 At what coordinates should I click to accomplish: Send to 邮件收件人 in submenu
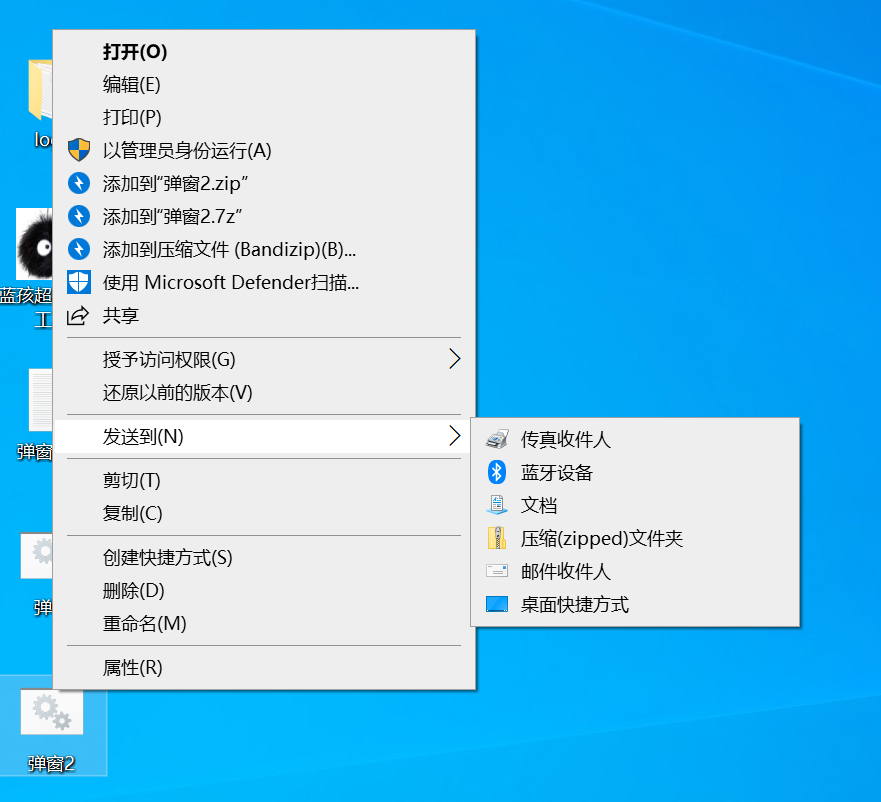635,571
